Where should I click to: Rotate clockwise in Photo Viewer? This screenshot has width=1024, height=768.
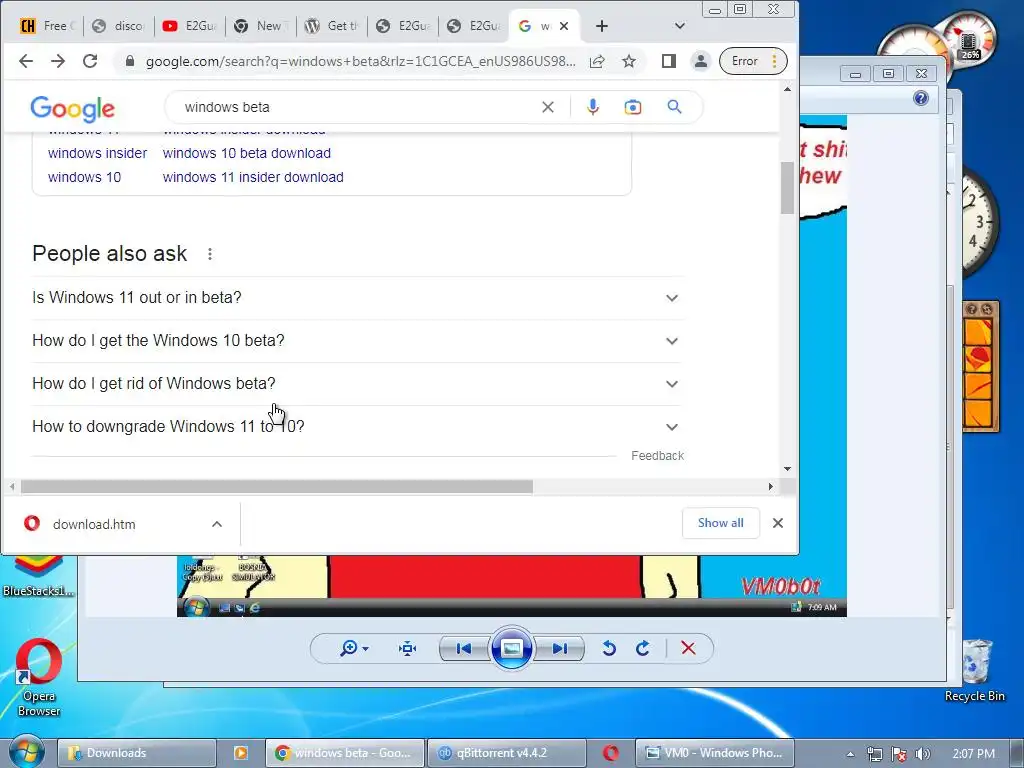(x=643, y=648)
